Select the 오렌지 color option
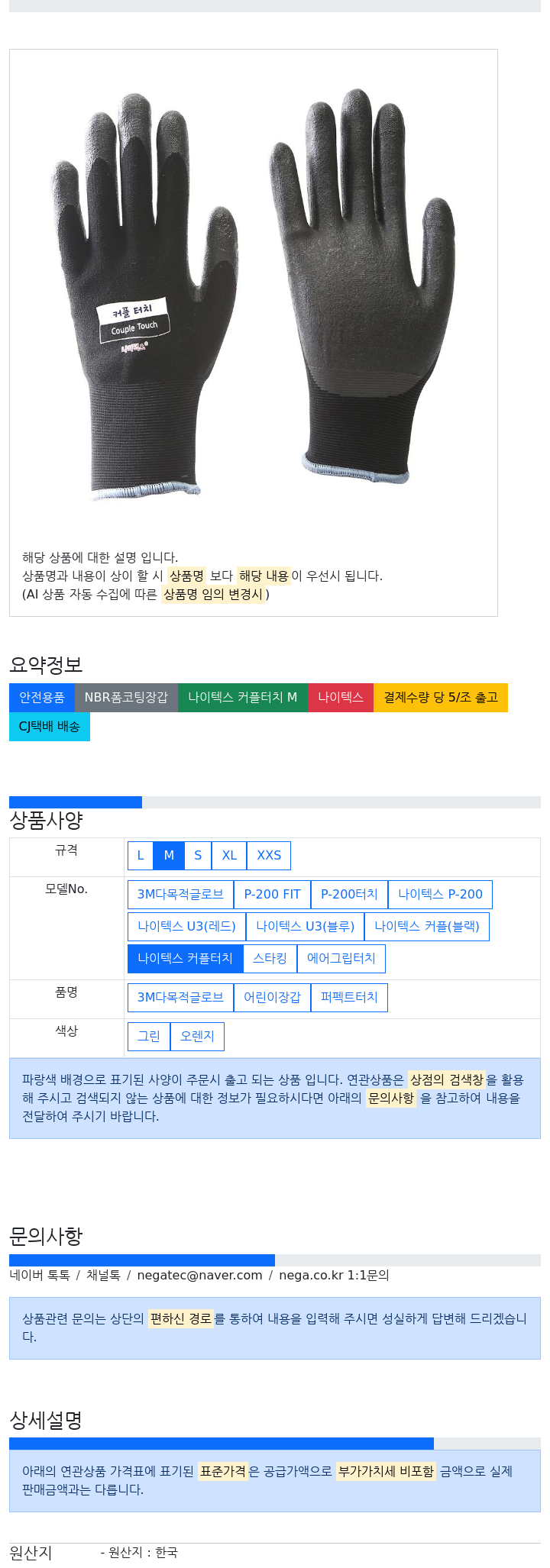 click(197, 1037)
